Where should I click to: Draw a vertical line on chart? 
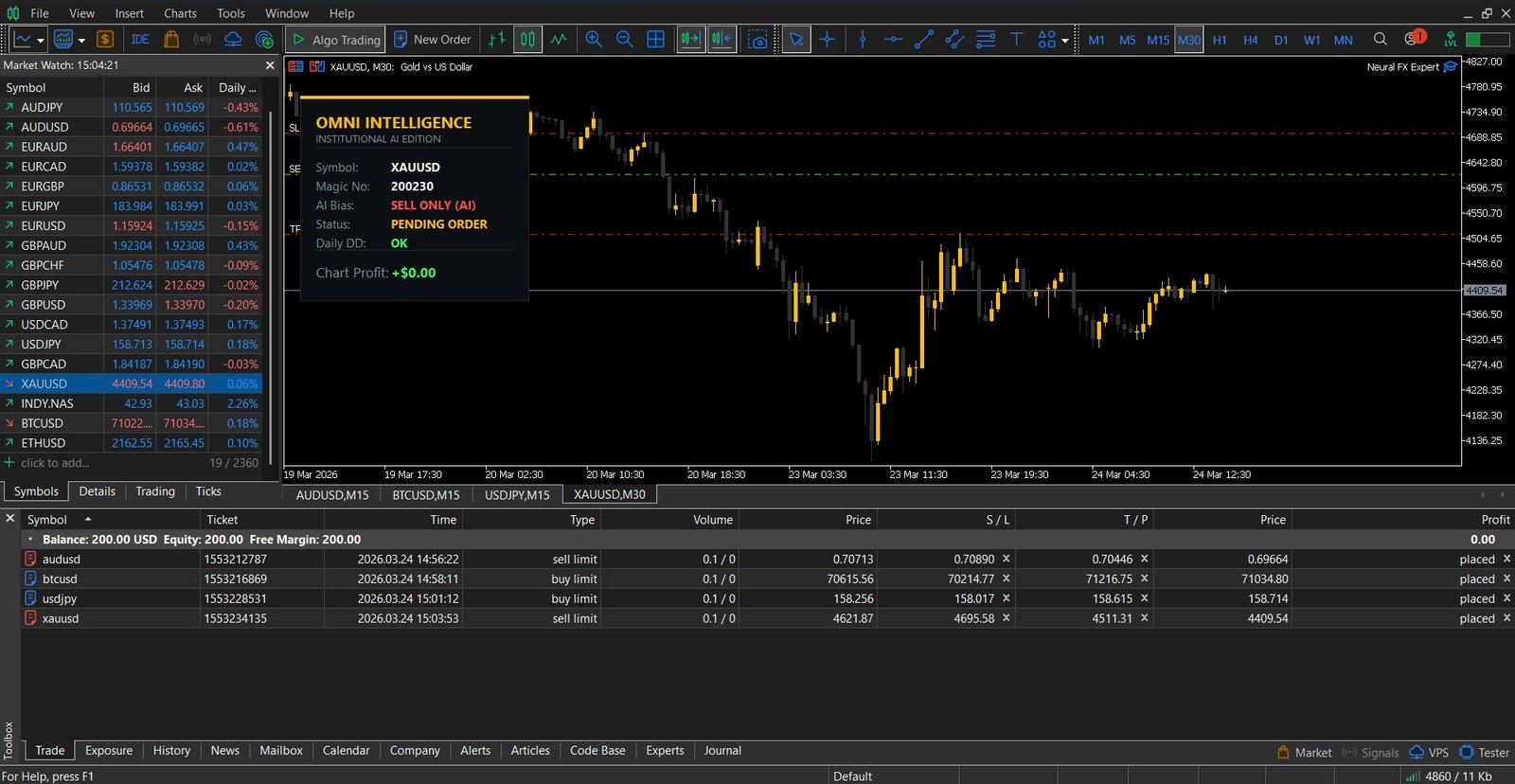863,40
